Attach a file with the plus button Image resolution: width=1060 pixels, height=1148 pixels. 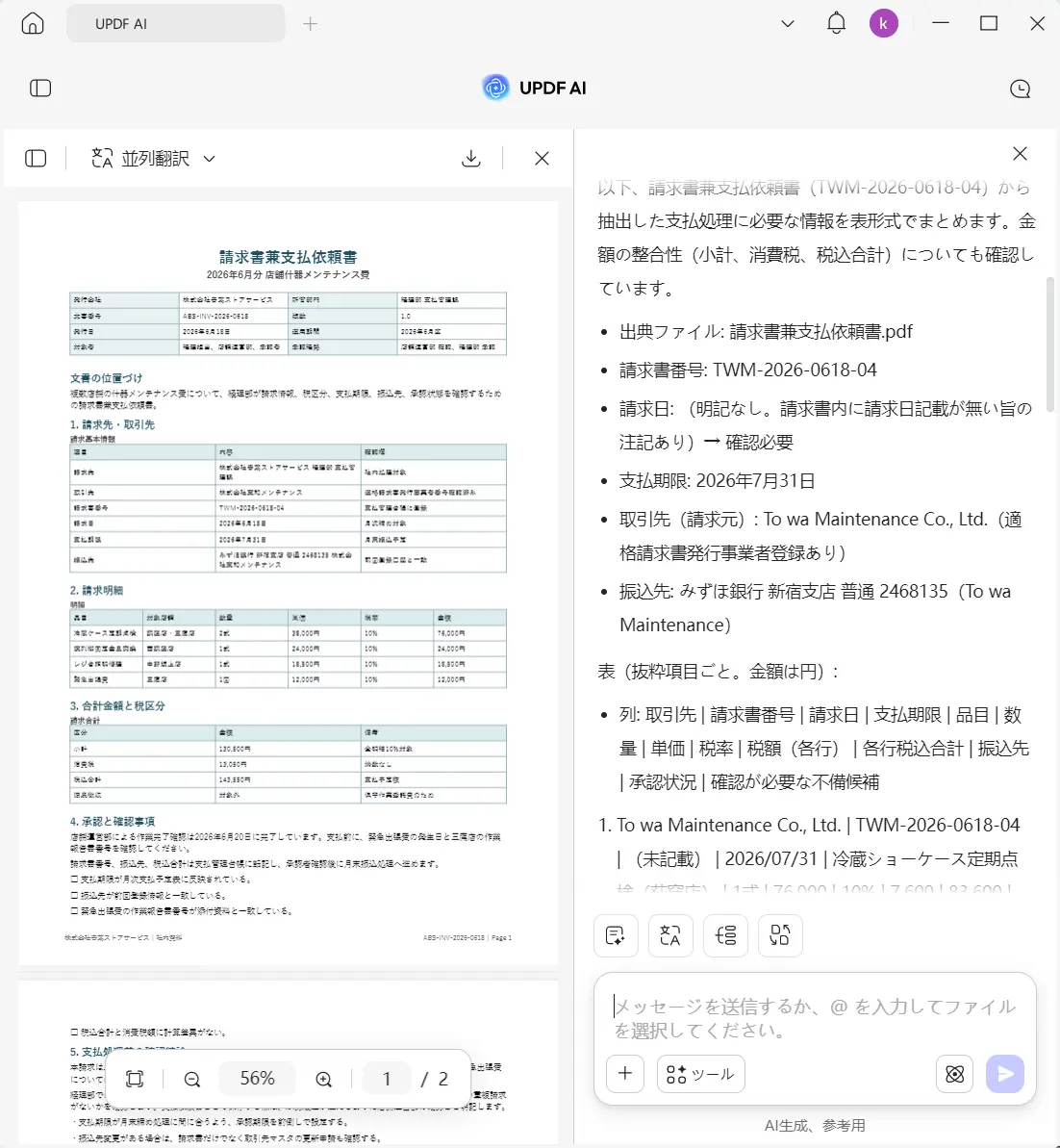click(x=625, y=1073)
